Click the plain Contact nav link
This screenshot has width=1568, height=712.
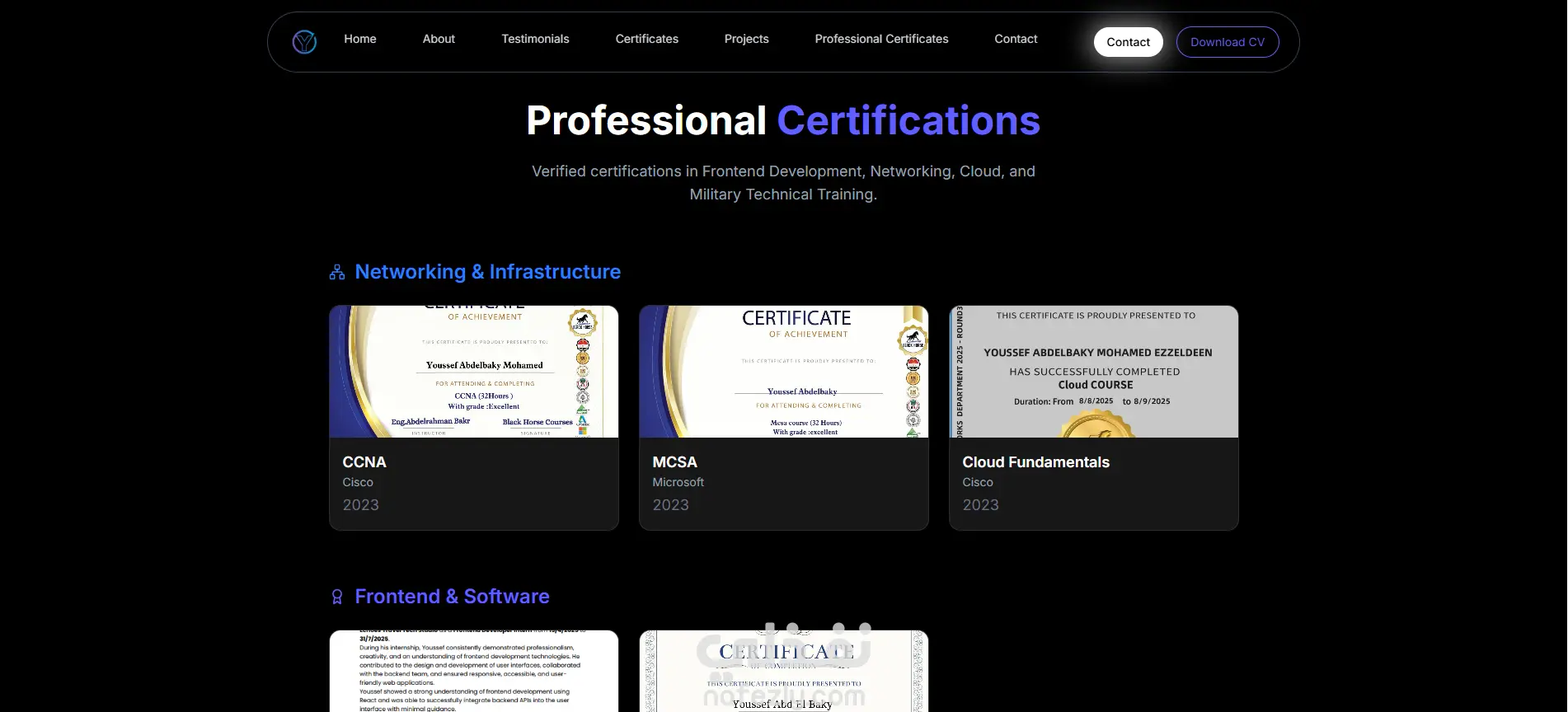click(1016, 39)
